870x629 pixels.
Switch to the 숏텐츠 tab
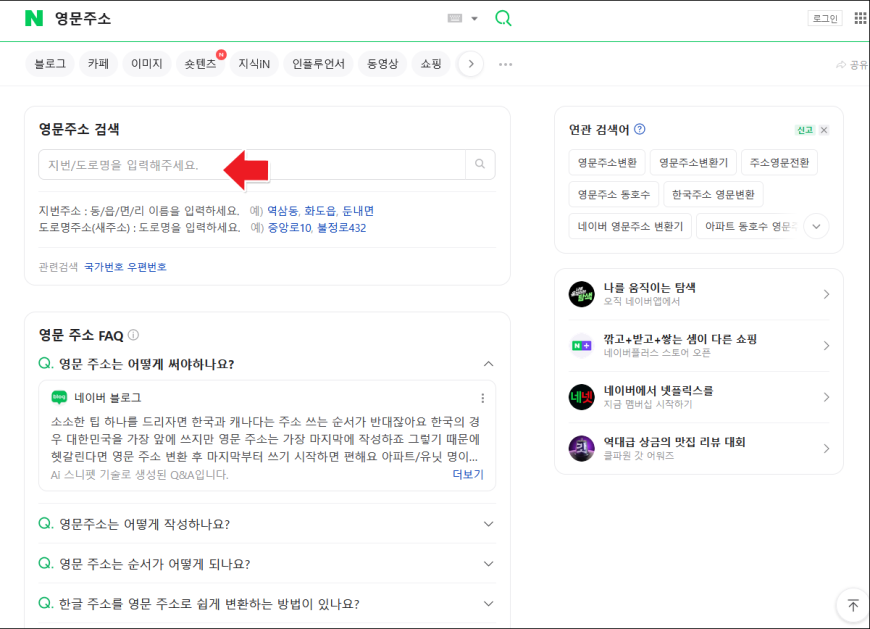200,64
